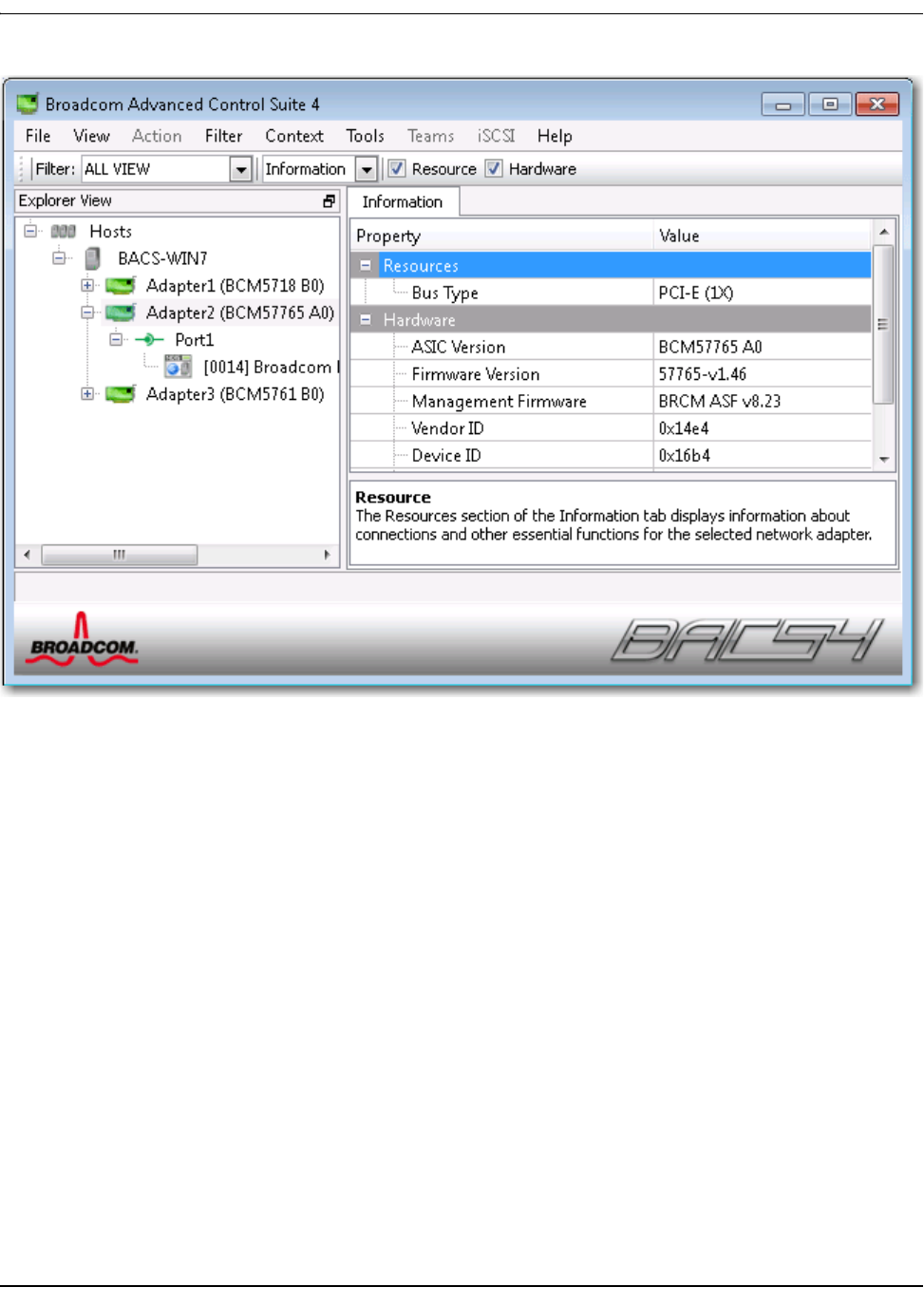Open the Context menu
The height and width of the screenshot is (1306, 924).
pos(294,136)
